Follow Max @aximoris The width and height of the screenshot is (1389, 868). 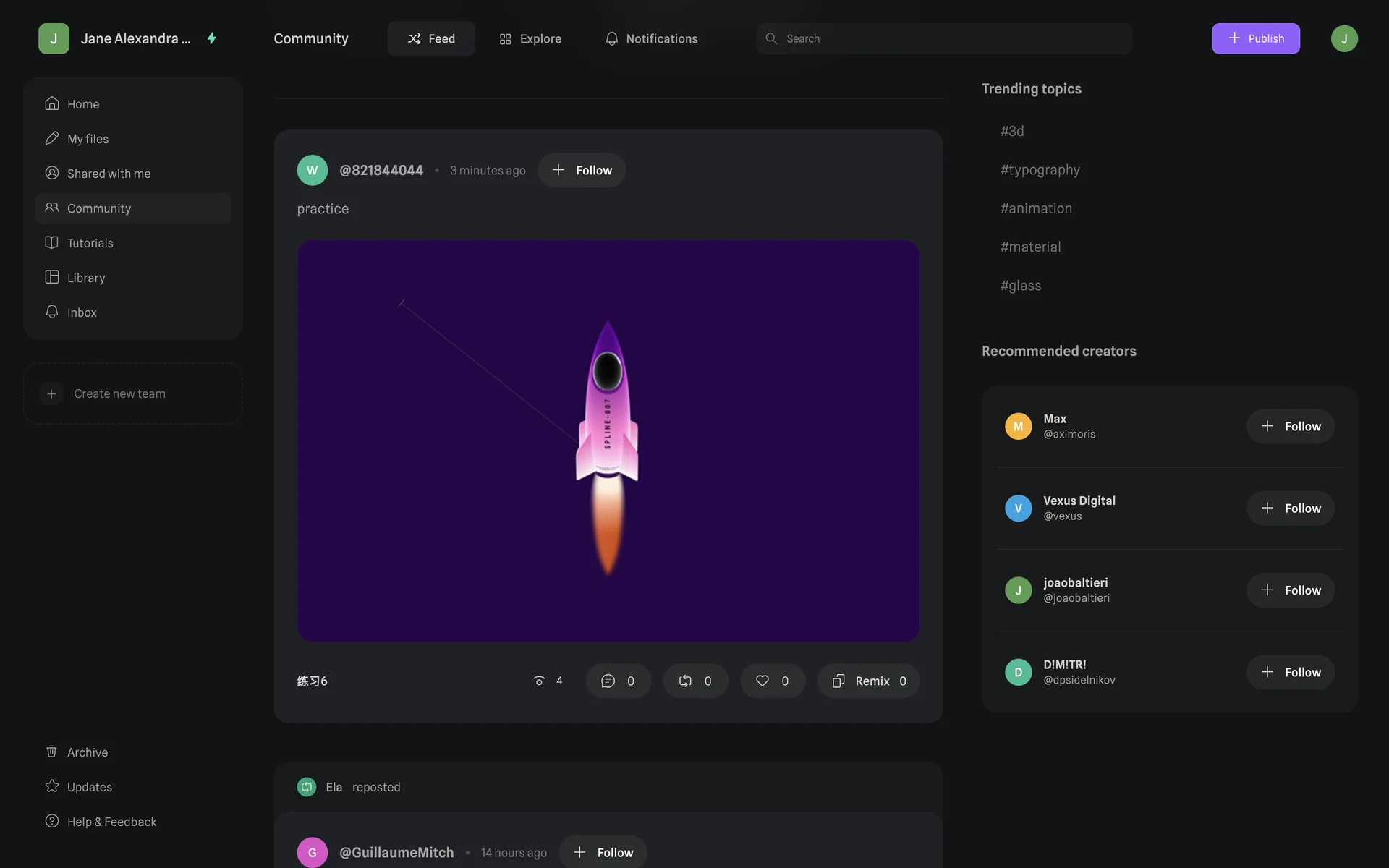tap(1290, 426)
